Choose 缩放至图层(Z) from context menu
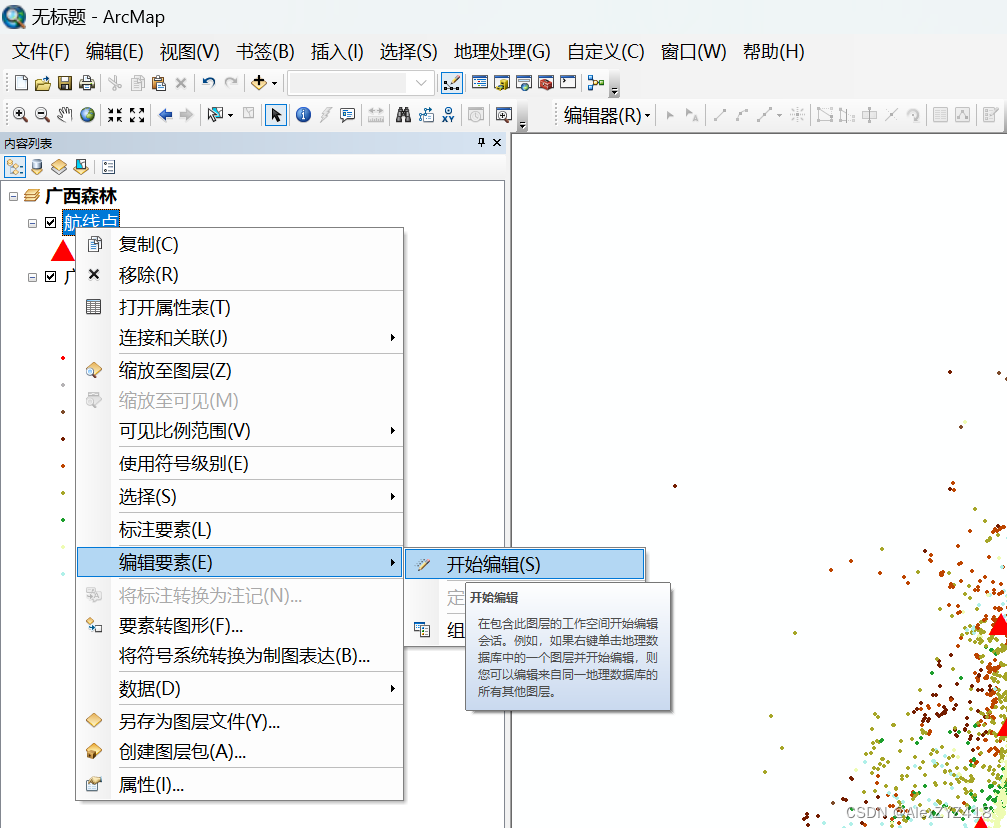This screenshot has width=1007, height=828. tap(240, 371)
